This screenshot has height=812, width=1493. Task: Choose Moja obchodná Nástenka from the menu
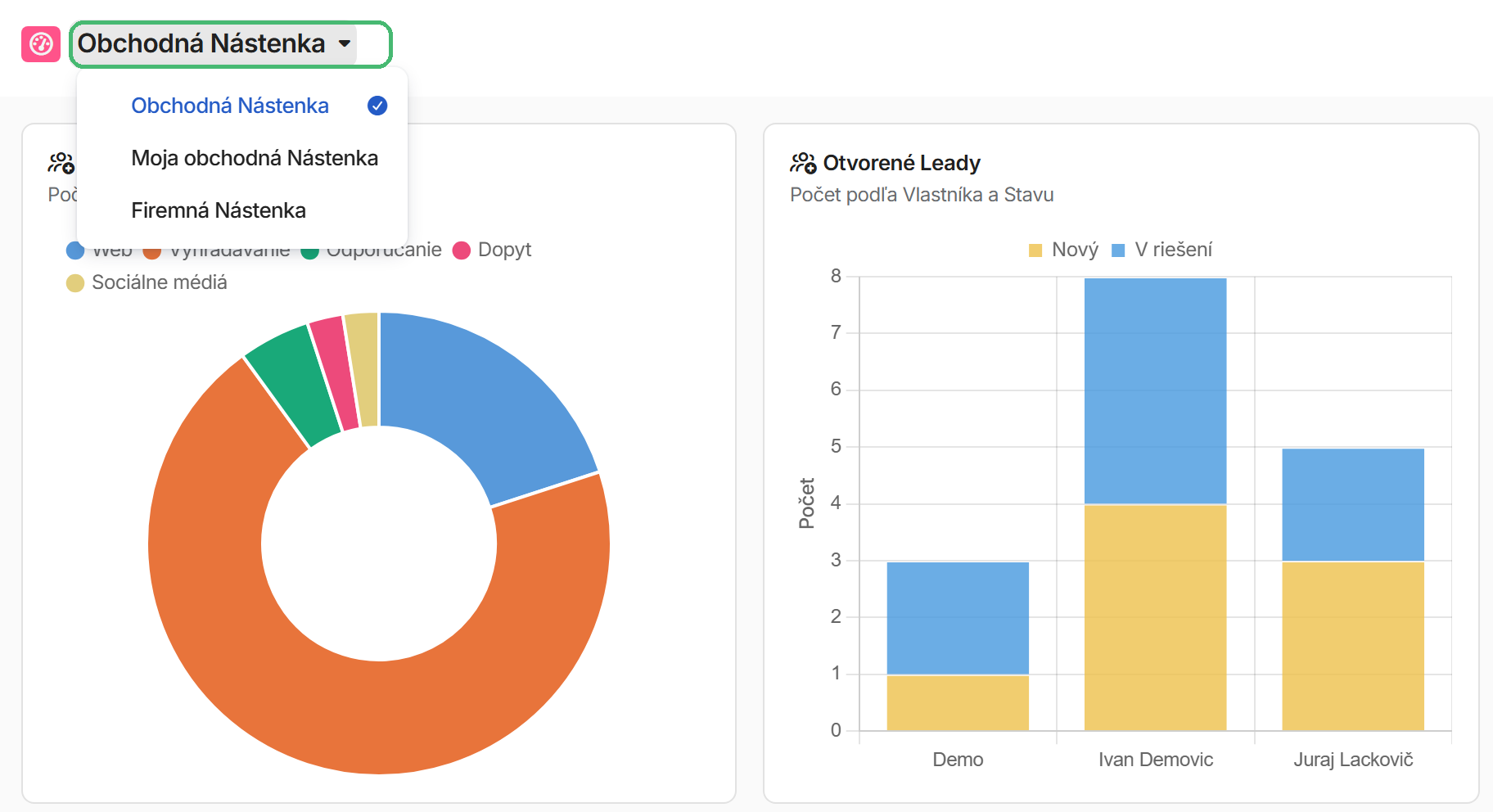pyautogui.click(x=255, y=158)
